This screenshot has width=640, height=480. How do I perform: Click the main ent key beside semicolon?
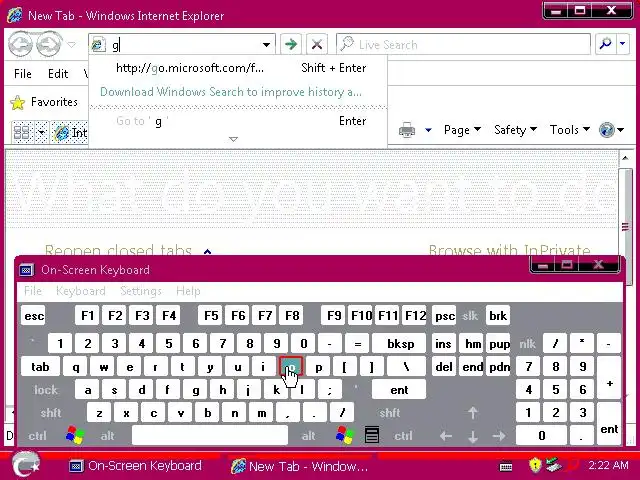(x=399, y=390)
